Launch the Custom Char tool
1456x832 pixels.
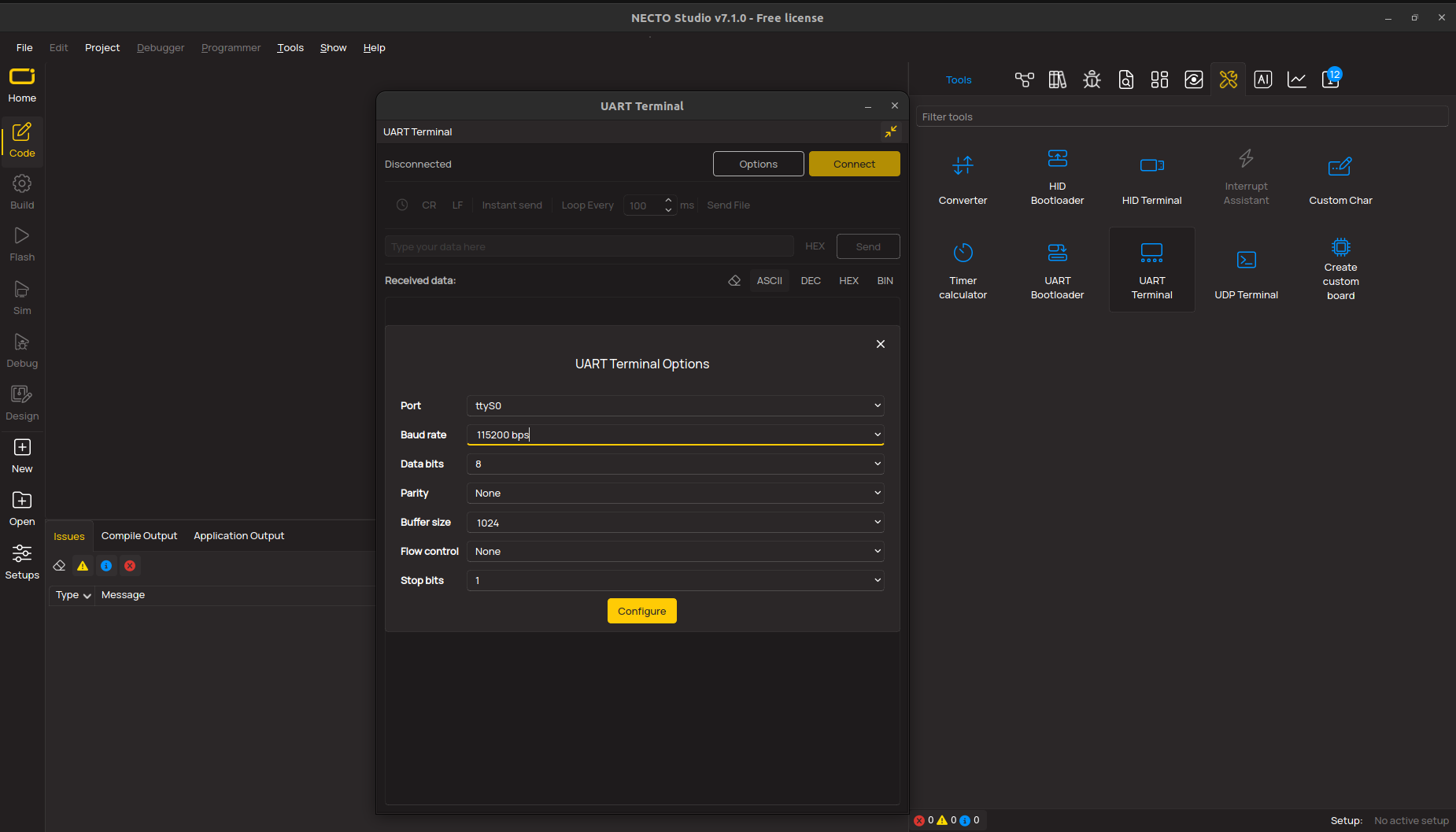[x=1340, y=179]
